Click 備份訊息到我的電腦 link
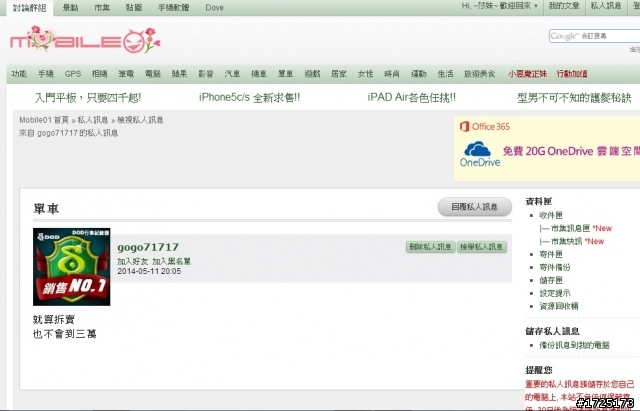Viewport: 640px width, 411px height. 574,345
